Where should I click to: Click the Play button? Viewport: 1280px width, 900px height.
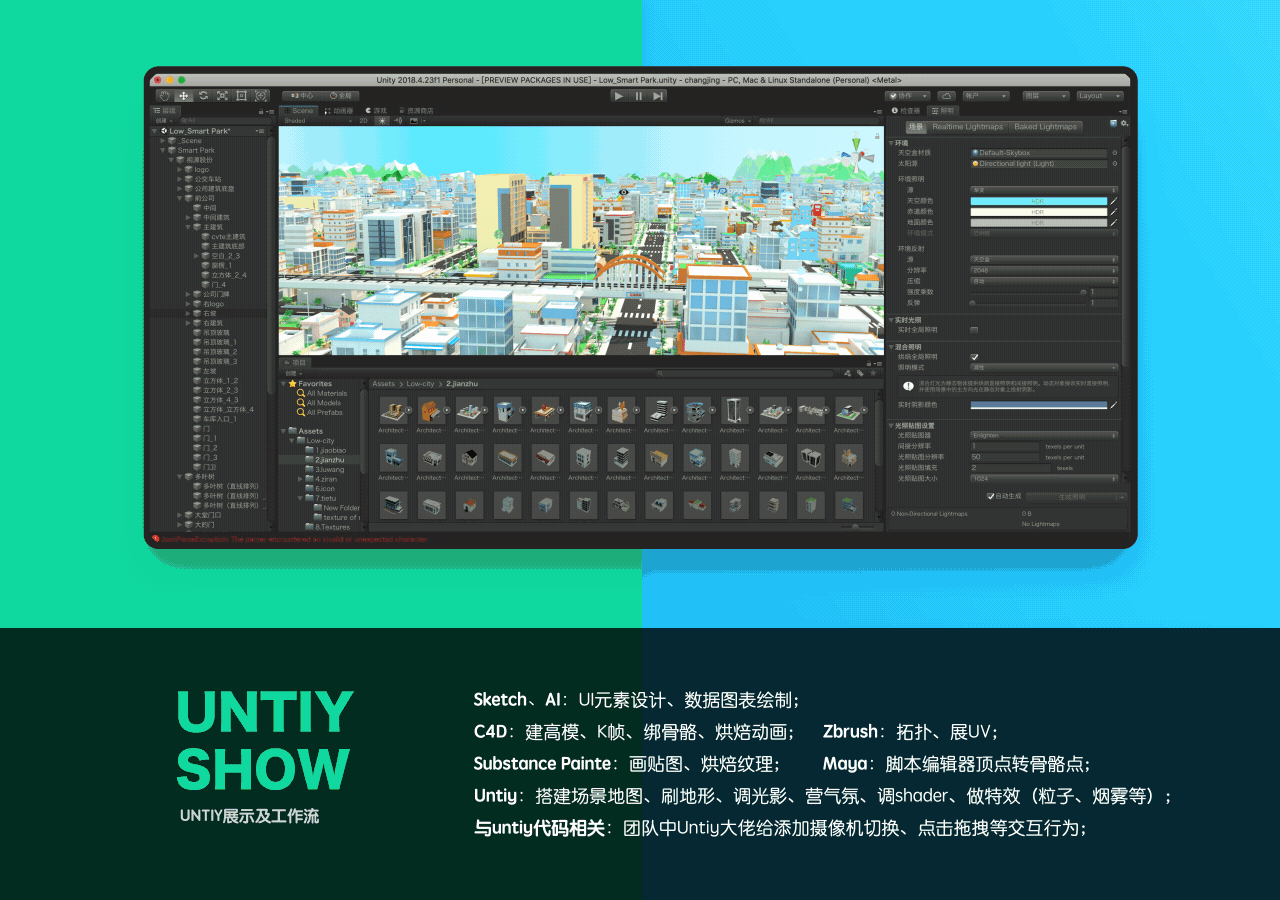click(x=619, y=96)
